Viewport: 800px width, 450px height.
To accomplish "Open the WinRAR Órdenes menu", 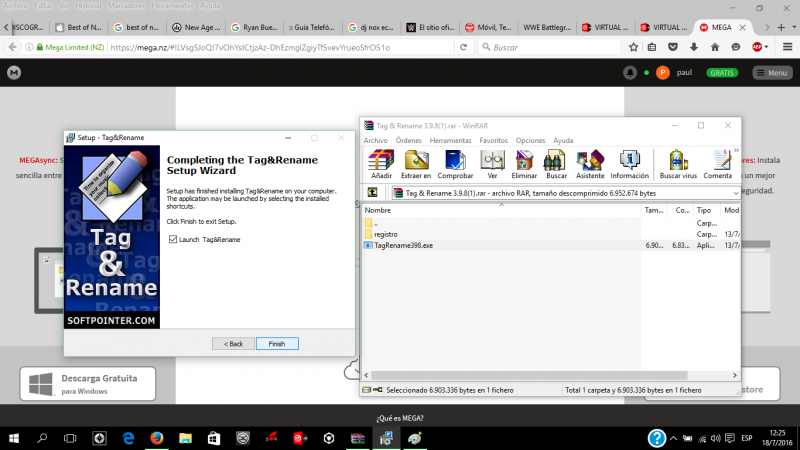I will pyautogui.click(x=409, y=140).
